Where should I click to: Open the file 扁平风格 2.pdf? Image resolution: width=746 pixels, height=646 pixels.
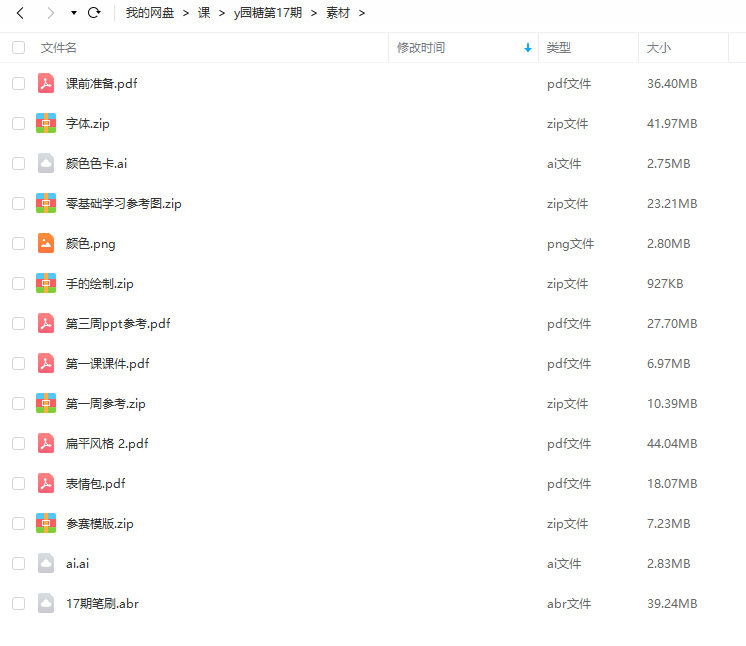107,443
